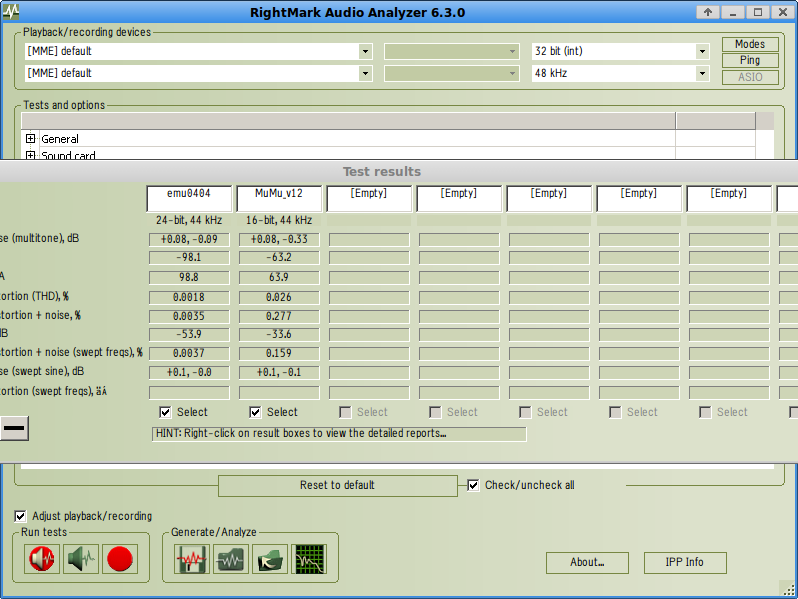Open the disabled dropdown beside recording device
798x599 pixels.
pos(452,73)
